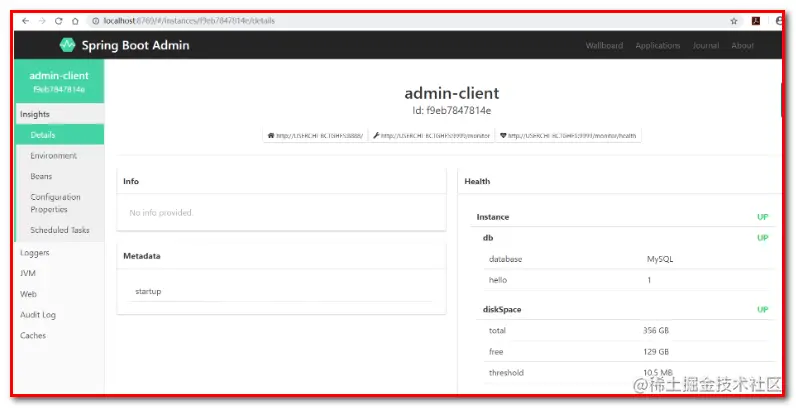The width and height of the screenshot is (796, 408).
Task: Click the diskSpace health row
Action: click(x=626, y=309)
